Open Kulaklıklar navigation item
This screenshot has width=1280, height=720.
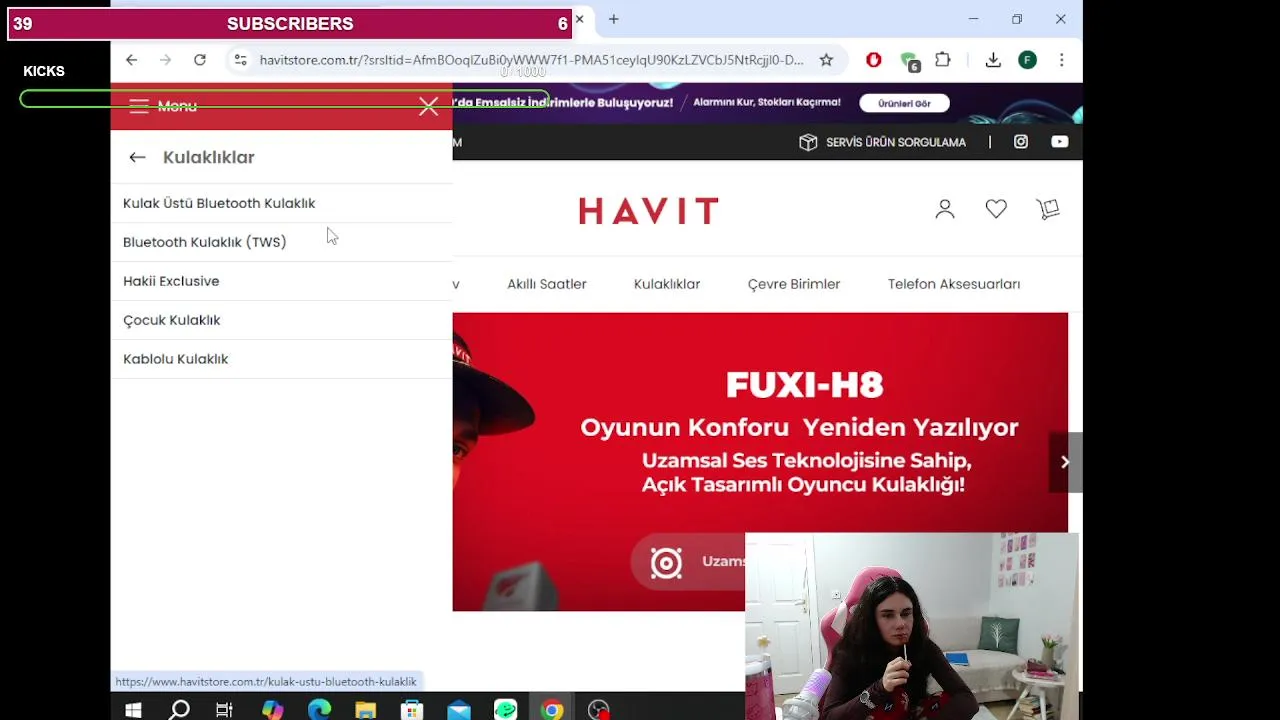667,284
